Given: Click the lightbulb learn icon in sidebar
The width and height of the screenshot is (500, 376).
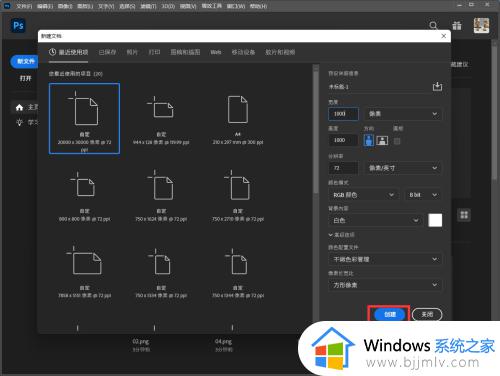Looking at the screenshot, I should coord(19,122).
